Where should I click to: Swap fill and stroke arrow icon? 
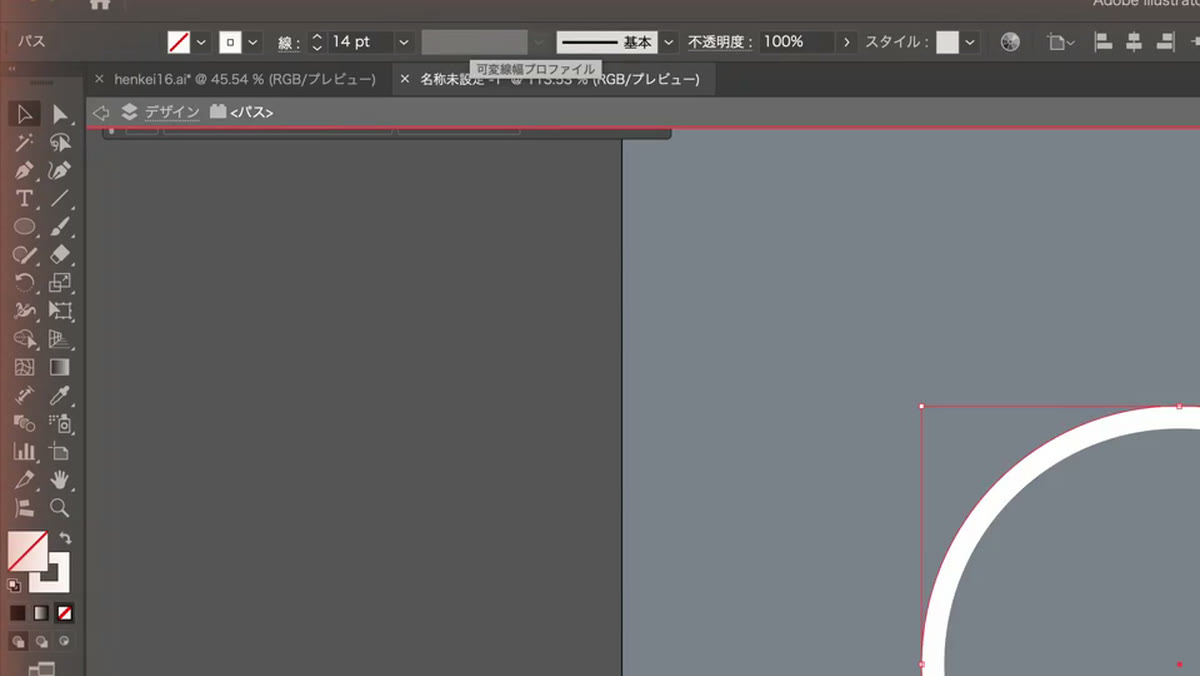pyautogui.click(x=65, y=538)
